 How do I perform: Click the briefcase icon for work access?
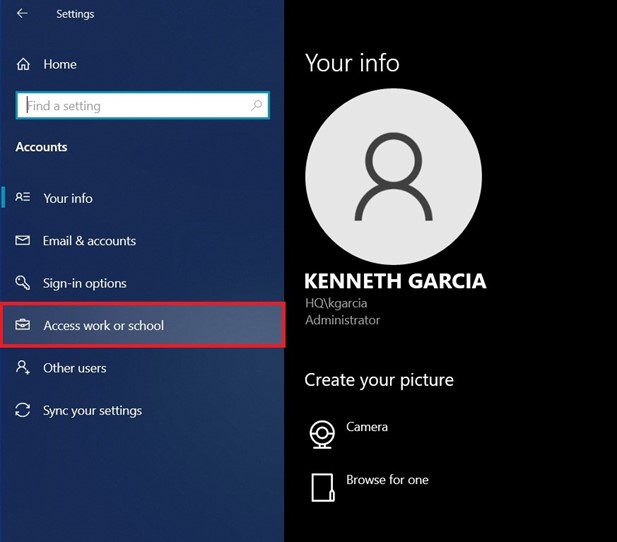pos(22,325)
